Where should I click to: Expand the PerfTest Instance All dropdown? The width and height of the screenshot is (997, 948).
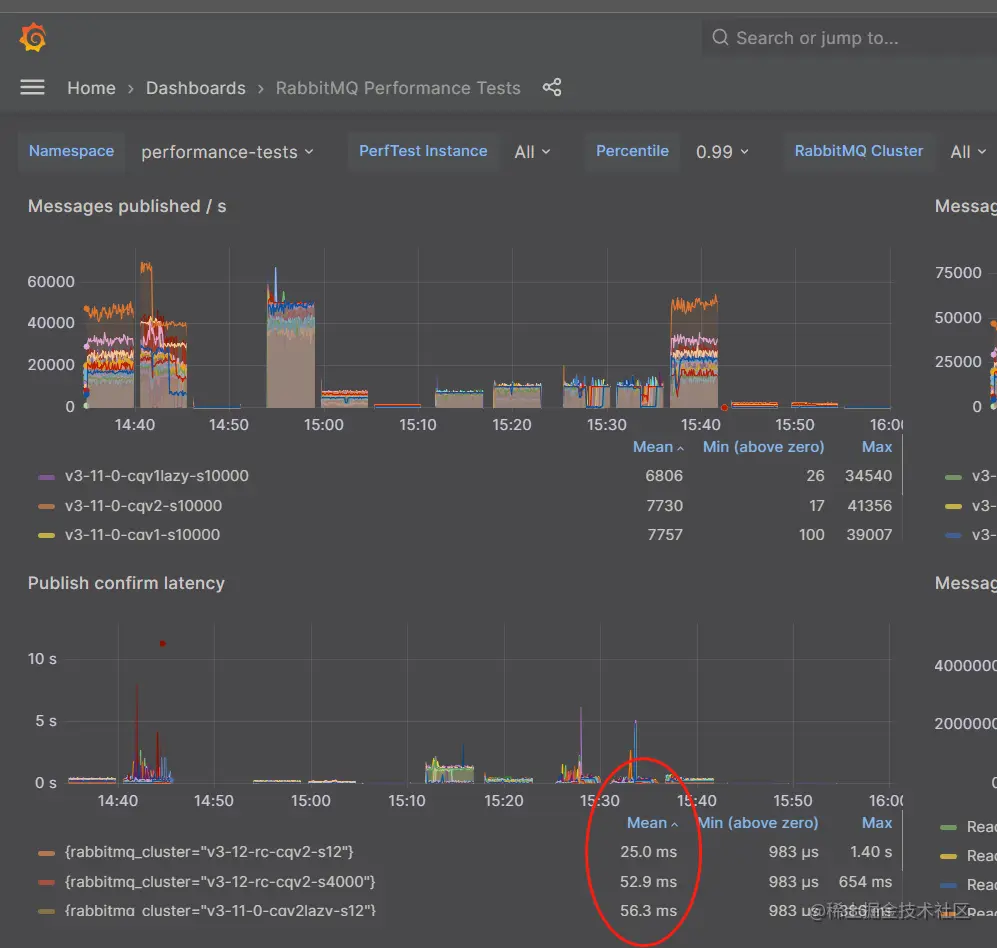coord(532,152)
